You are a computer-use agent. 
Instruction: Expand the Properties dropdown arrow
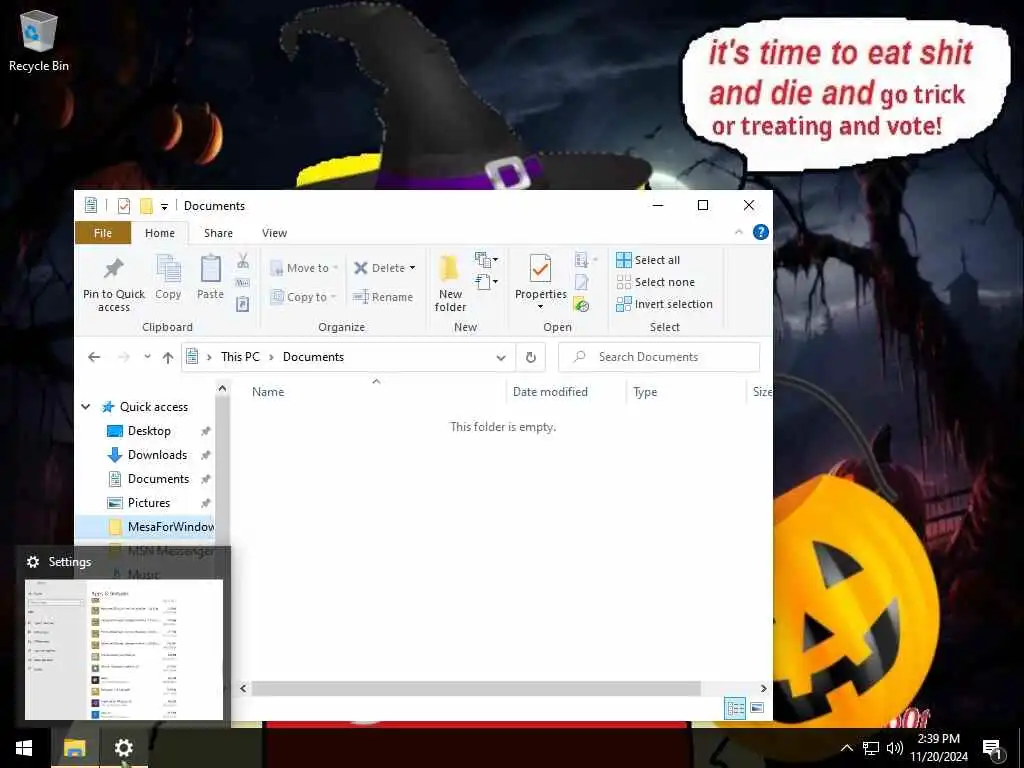click(540, 307)
